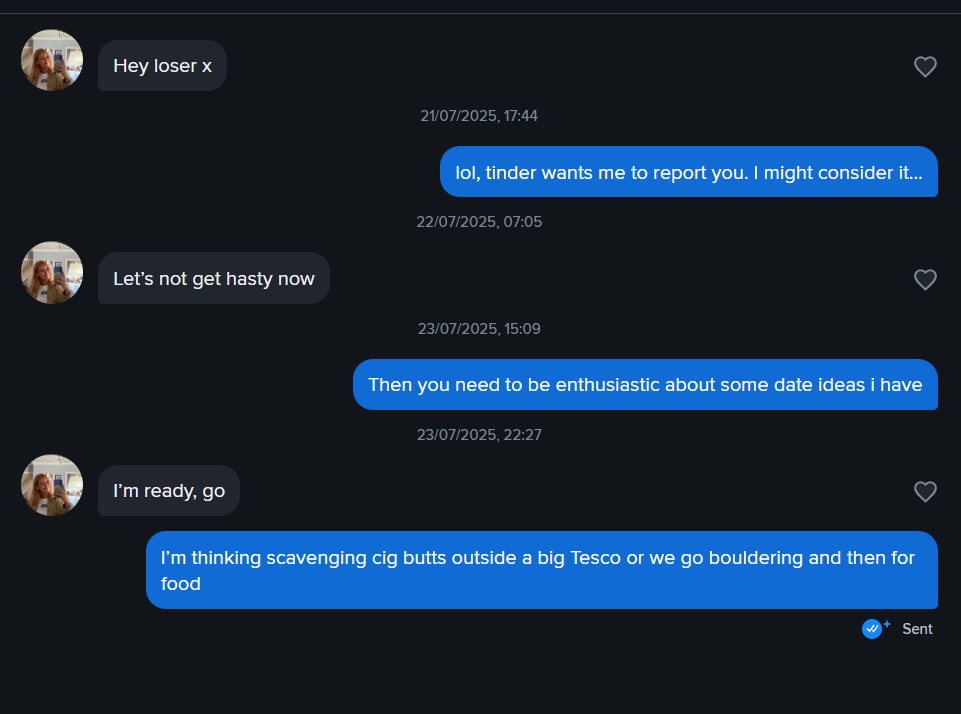Viewport: 961px width, 714px height.
Task: Click the blue double-check read receipt icon
Action: [x=872, y=628]
